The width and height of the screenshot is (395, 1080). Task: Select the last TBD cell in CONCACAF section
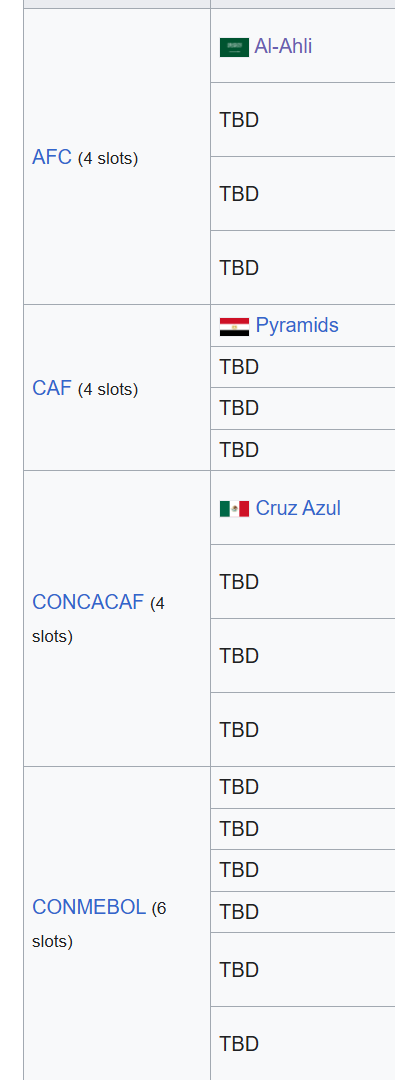tap(303, 729)
